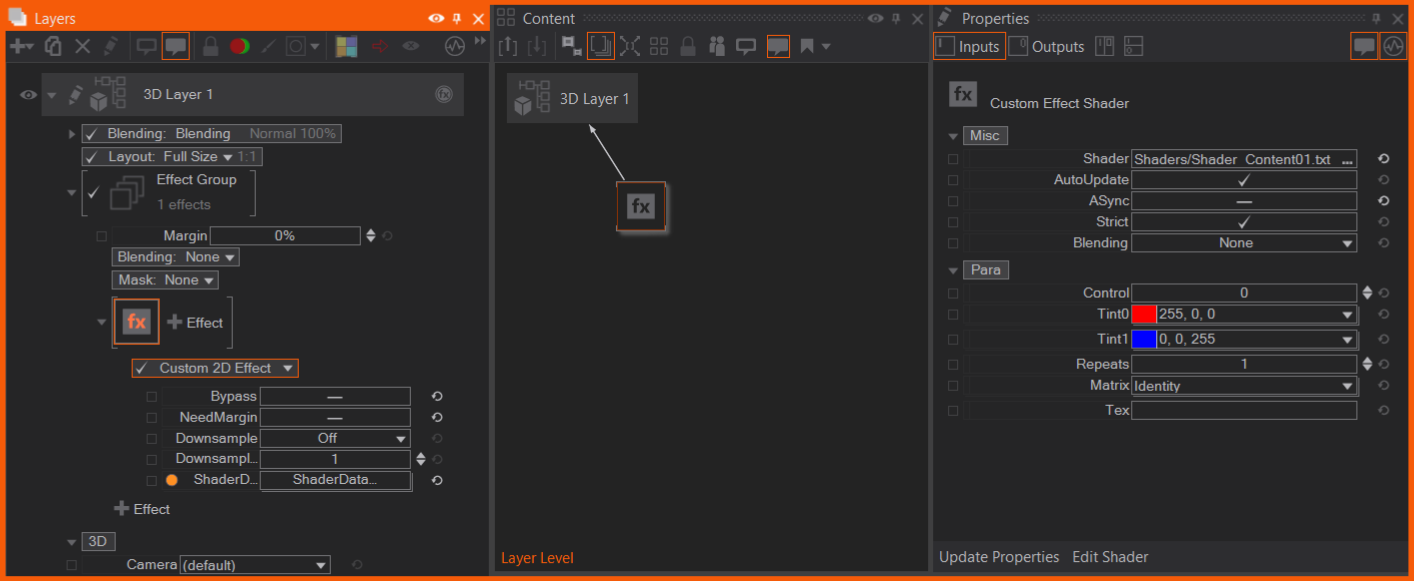The image size is (1414, 581).
Task: Click the red-green color circles icon
Action: coord(239,46)
